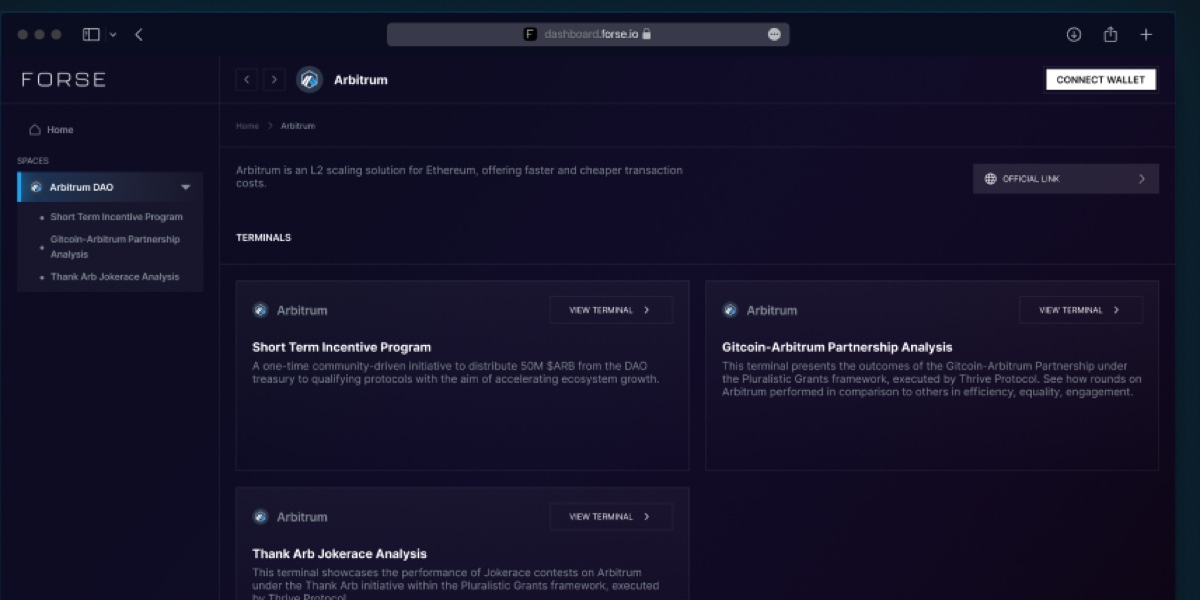Viewport: 1200px width, 600px height.
Task: Open a new tab with plus icon
Action: (1146, 34)
